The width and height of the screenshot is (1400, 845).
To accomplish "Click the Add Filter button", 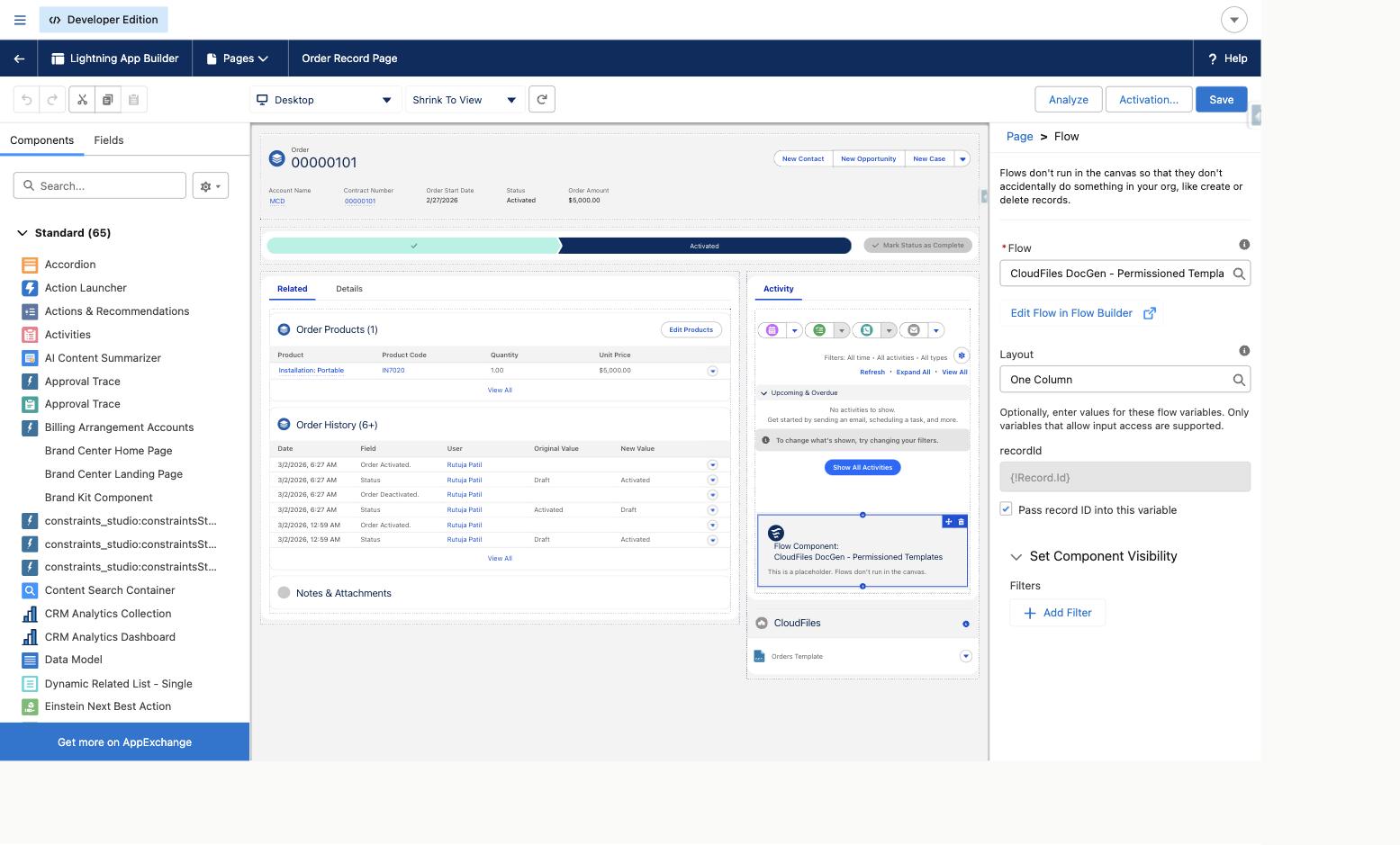I will pos(1058,613).
